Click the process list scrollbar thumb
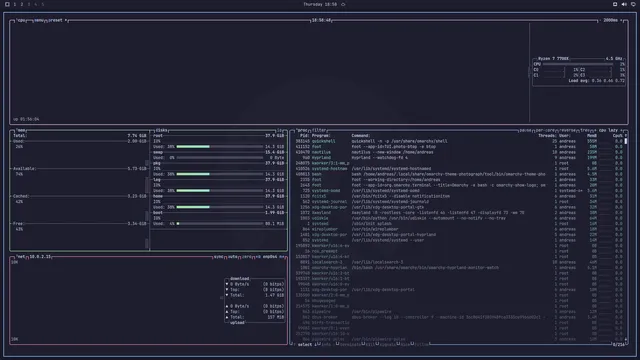The height and width of the screenshot is (360, 640). click(x=626, y=141)
